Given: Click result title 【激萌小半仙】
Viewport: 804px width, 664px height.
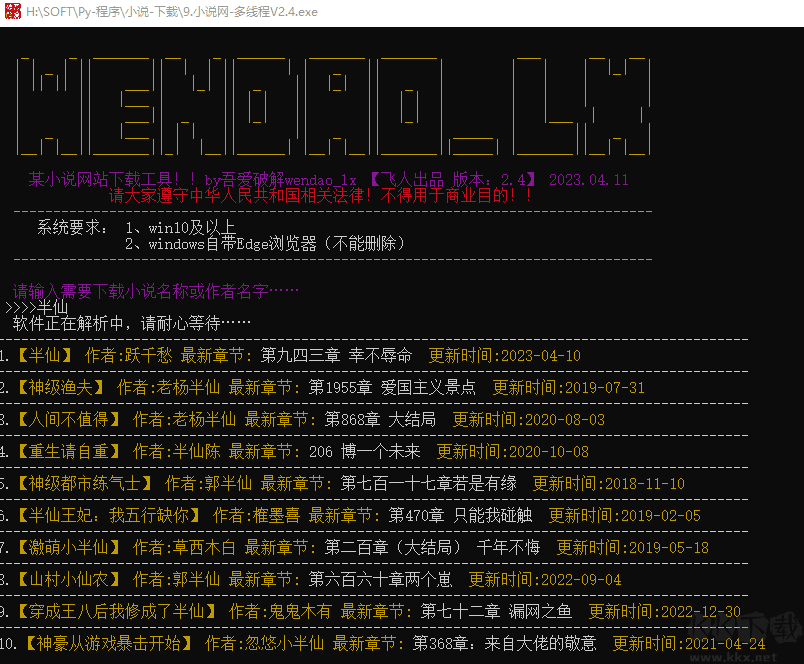Looking at the screenshot, I should [x=69, y=547].
